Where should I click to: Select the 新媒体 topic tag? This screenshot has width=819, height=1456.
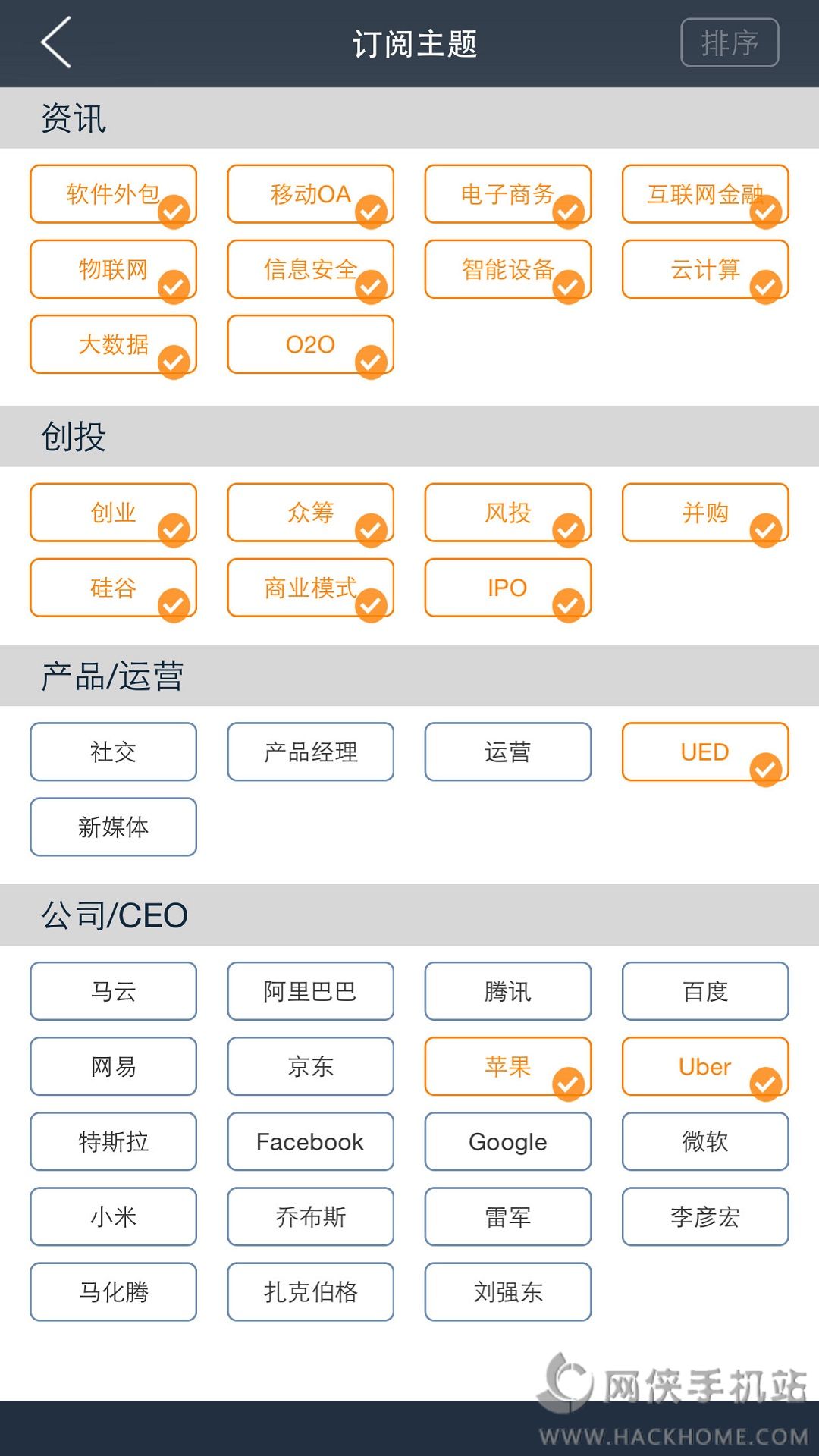pyautogui.click(x=113, y=827)
